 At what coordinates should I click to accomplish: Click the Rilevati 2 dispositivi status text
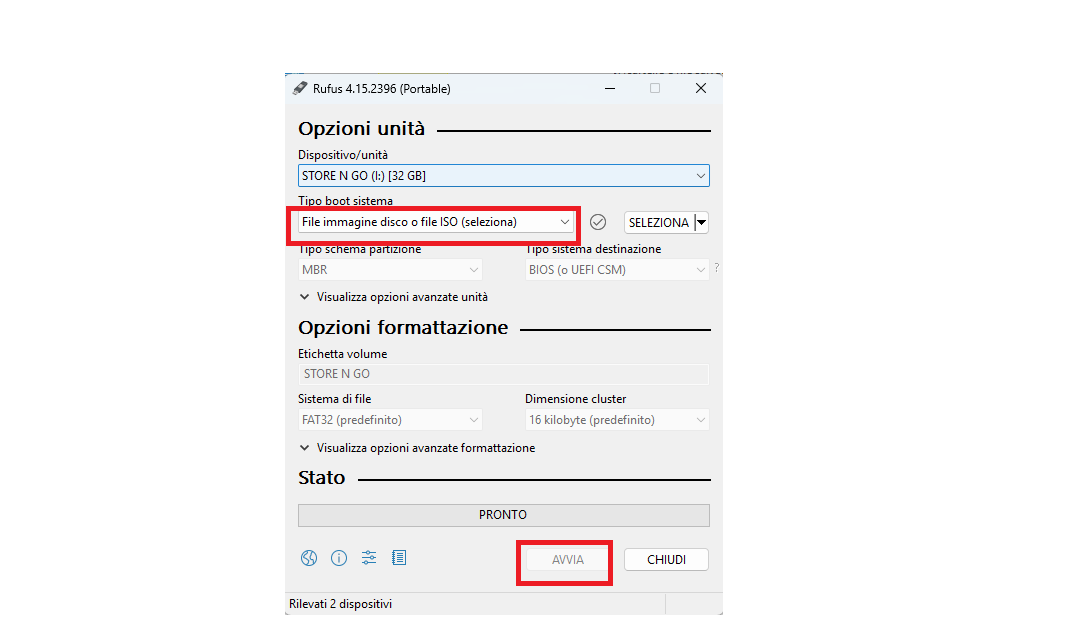(x=340, y=604)
